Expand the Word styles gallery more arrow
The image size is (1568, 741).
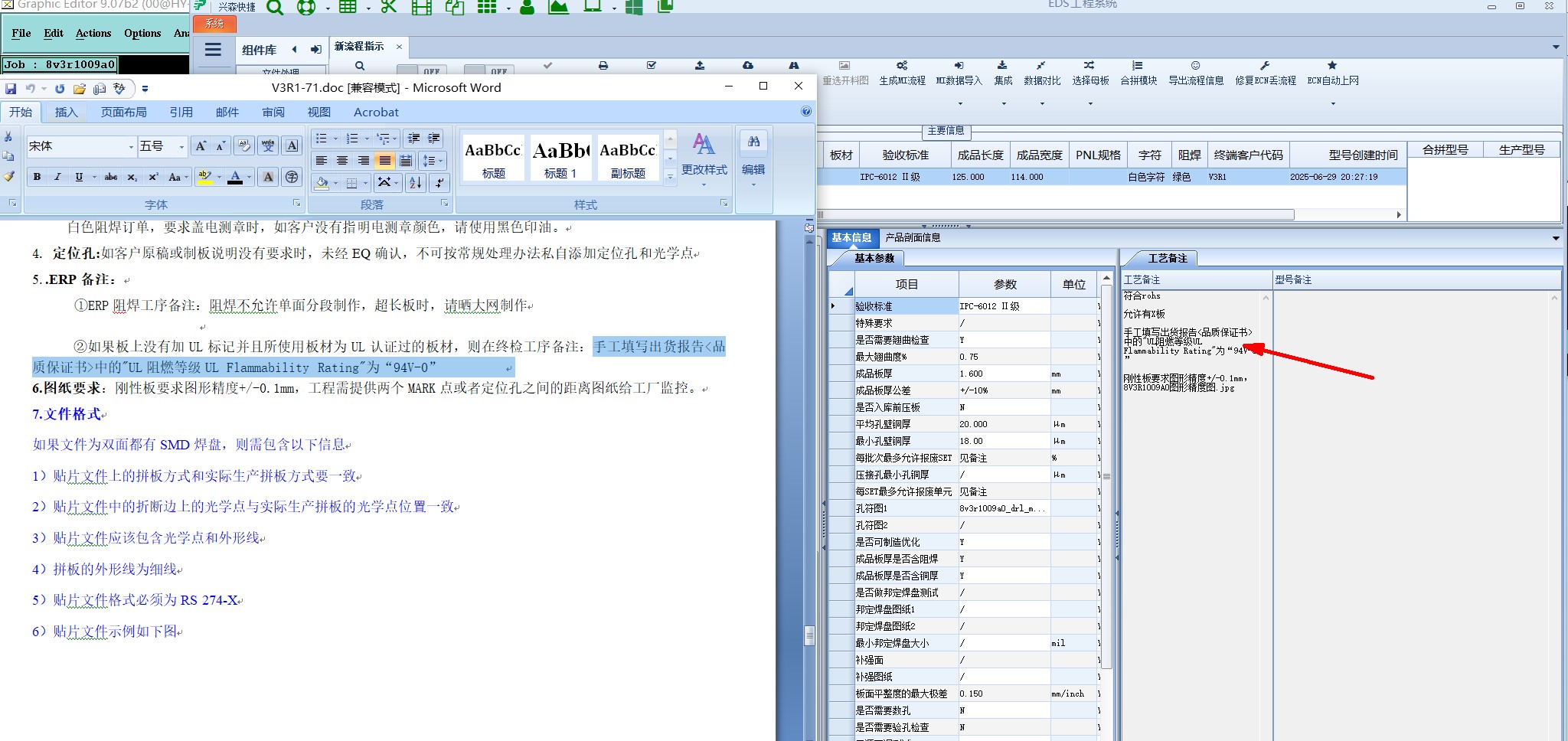tap(670, 176)
